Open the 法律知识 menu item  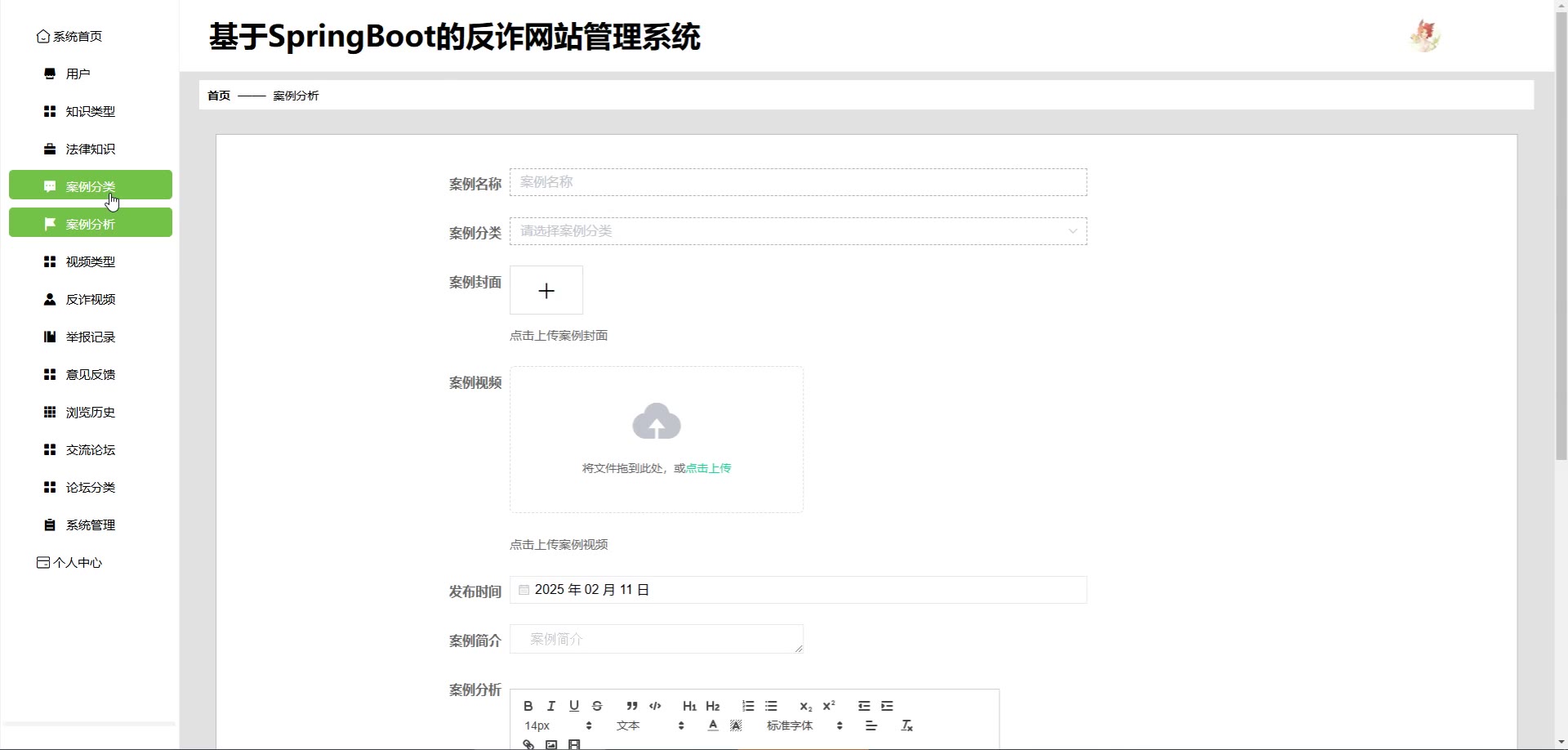(x=90, y=149)
